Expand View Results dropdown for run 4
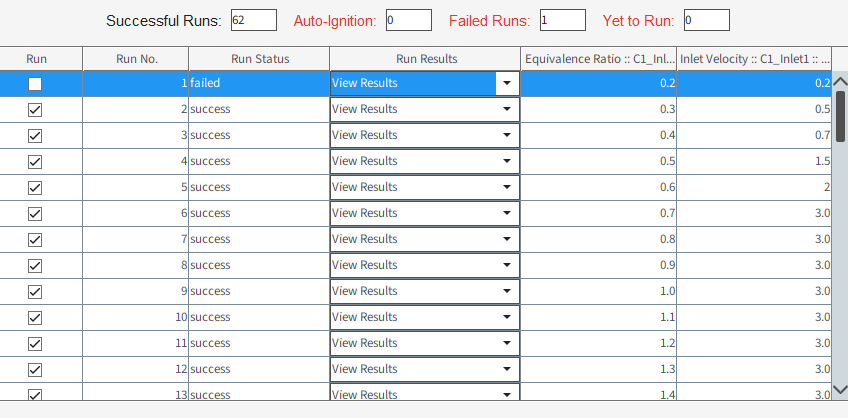Viewport: 848px width, 418px height. (x=507, y=162)
